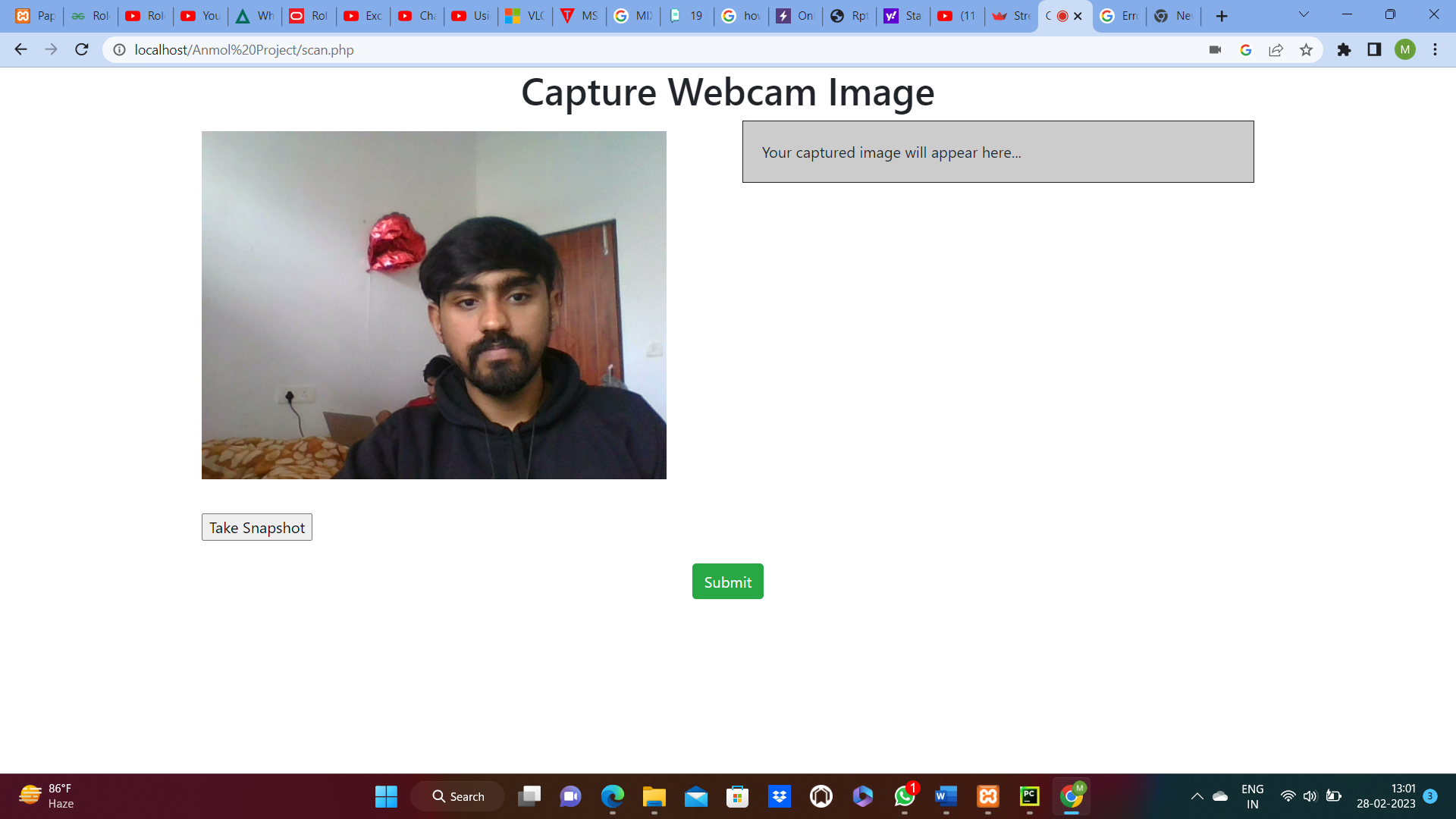Toggle the bookmark star for this page
The width and height of the screenshot is (1456, 819).
(x=1307, y=50)
